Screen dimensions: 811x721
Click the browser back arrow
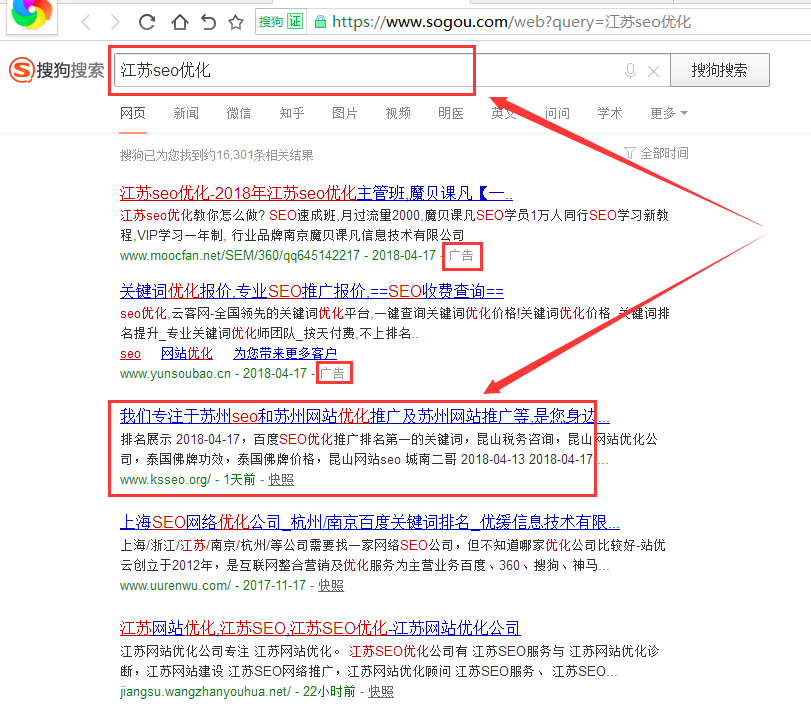tap(86, 22)
